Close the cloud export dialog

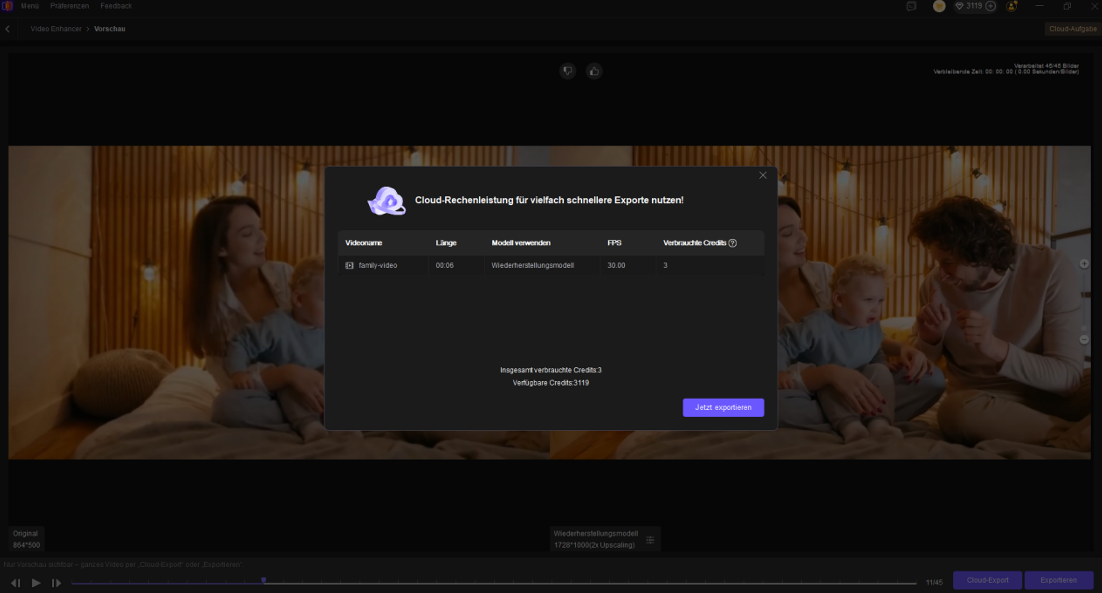[763, 175]
